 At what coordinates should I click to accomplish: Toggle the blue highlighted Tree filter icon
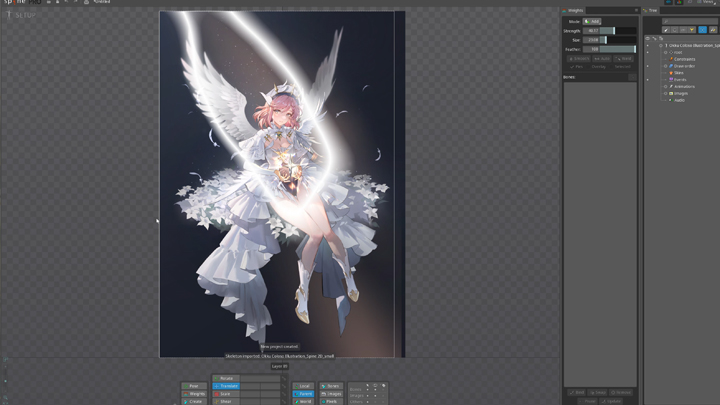coord(703,30)
